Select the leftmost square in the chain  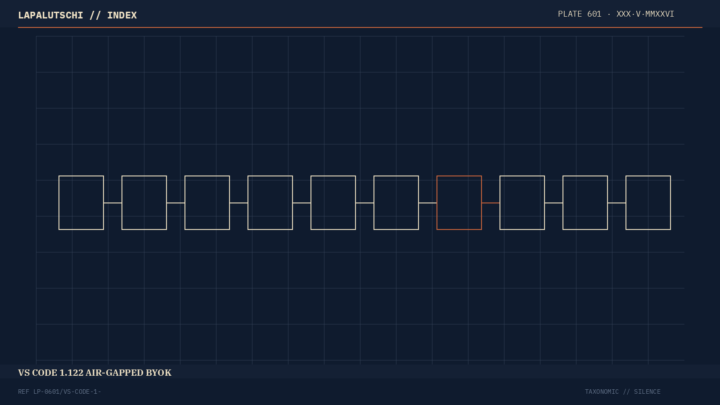pyautogui.click(x=81, y=202)
